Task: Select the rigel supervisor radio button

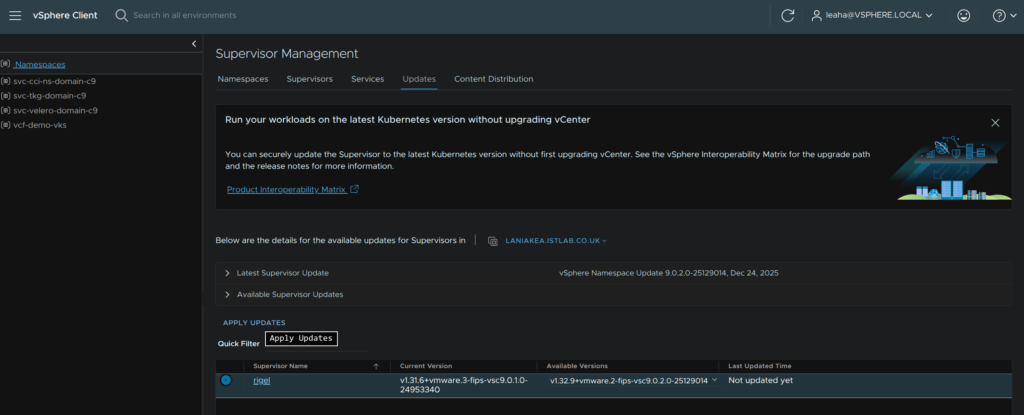Action: pyautogui.click(x=226, y=380)
